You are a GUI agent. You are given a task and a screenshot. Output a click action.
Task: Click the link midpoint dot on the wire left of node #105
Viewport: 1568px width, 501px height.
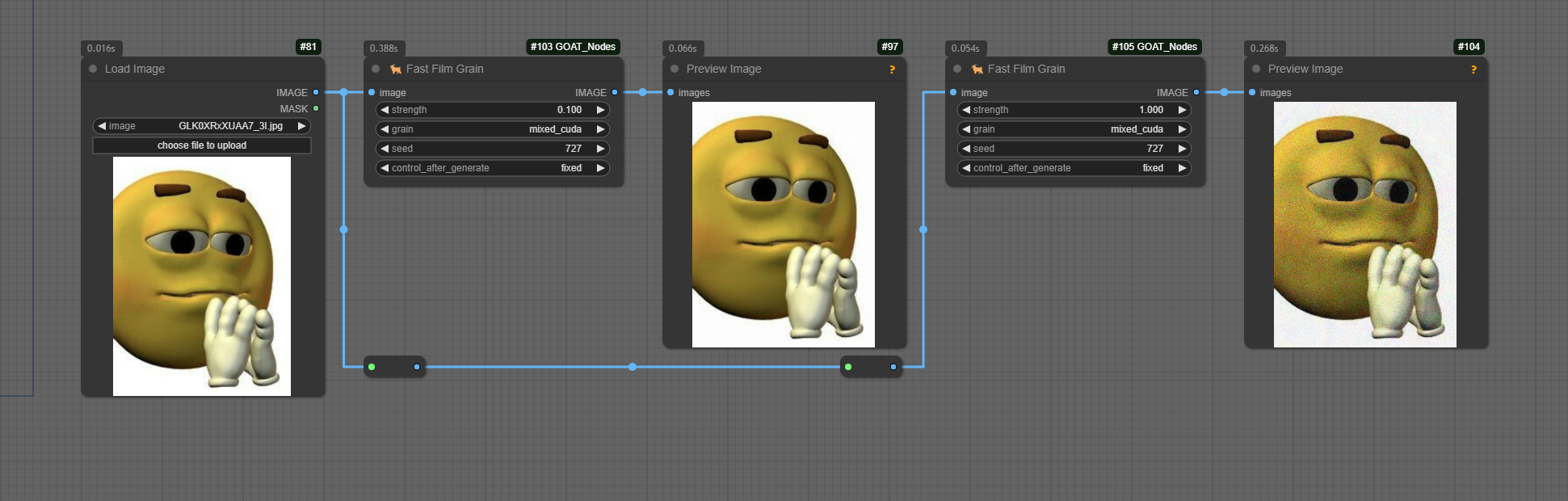923,229
